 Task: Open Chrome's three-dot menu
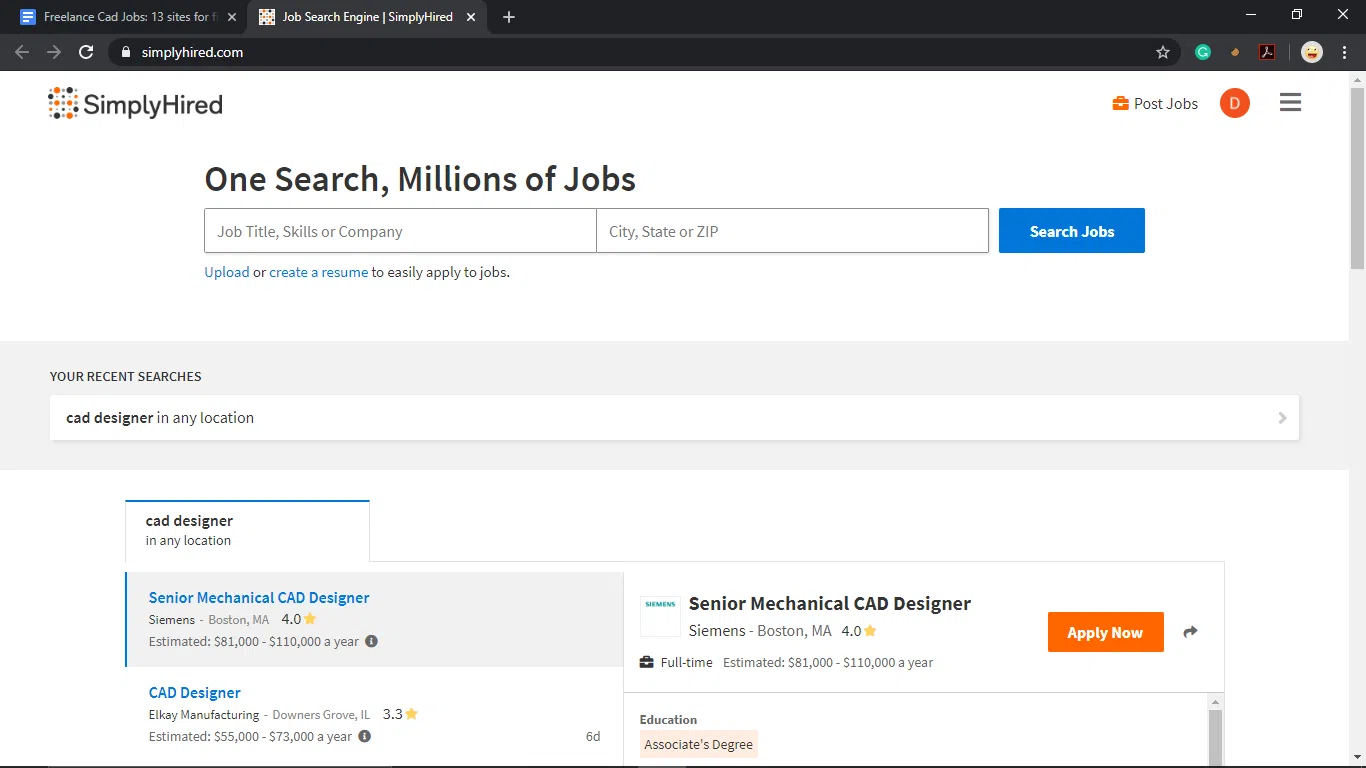1343,51
